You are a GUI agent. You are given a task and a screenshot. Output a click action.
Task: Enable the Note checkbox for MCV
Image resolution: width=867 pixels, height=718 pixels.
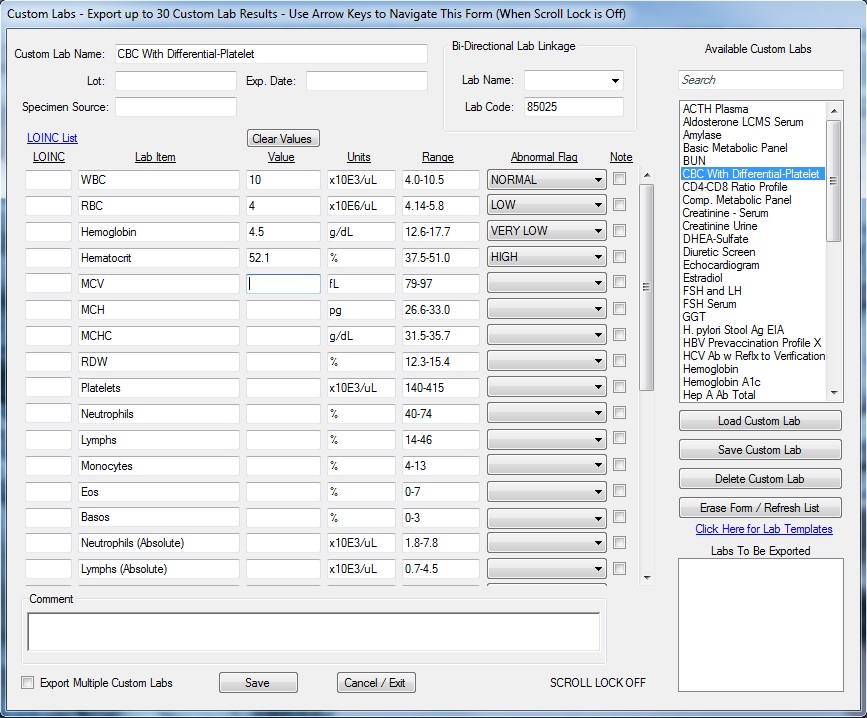pyautogui.click(x=619, y=282)
